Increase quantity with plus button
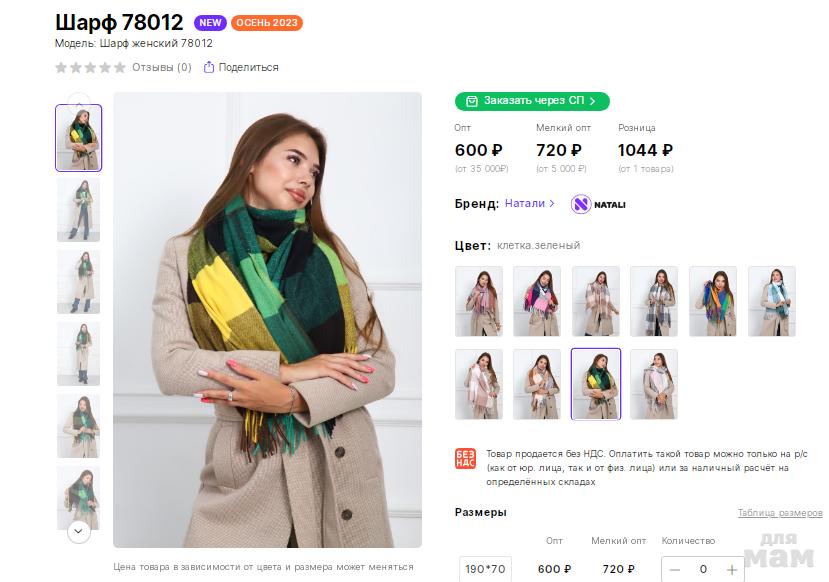The image size is (829, 582). (x=732, y=569)
